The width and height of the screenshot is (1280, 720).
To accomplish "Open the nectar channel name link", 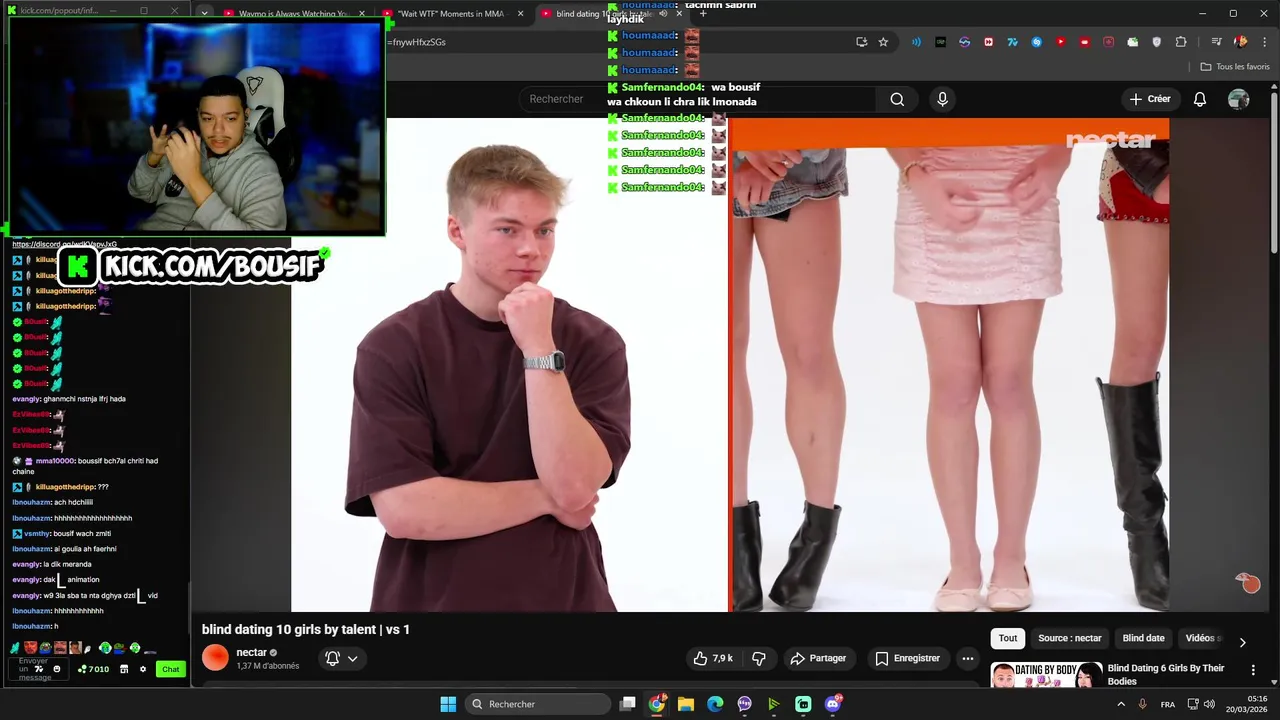I will pyautogui.click(x=251, y=652).
